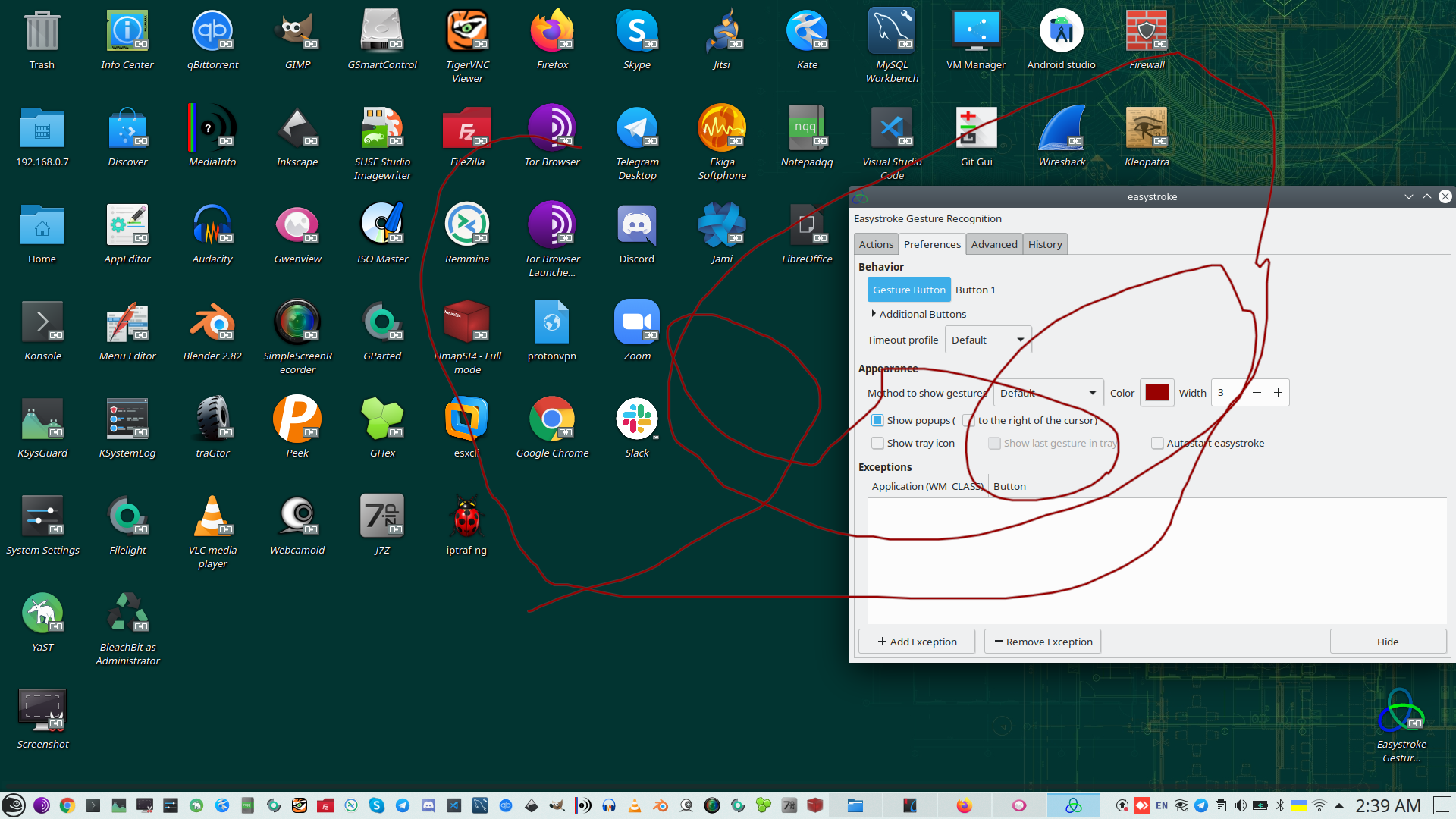Open the Blender 2.82 icon
The height and width of the screenshot is (819, 1456).
click(x=212, y=325)
